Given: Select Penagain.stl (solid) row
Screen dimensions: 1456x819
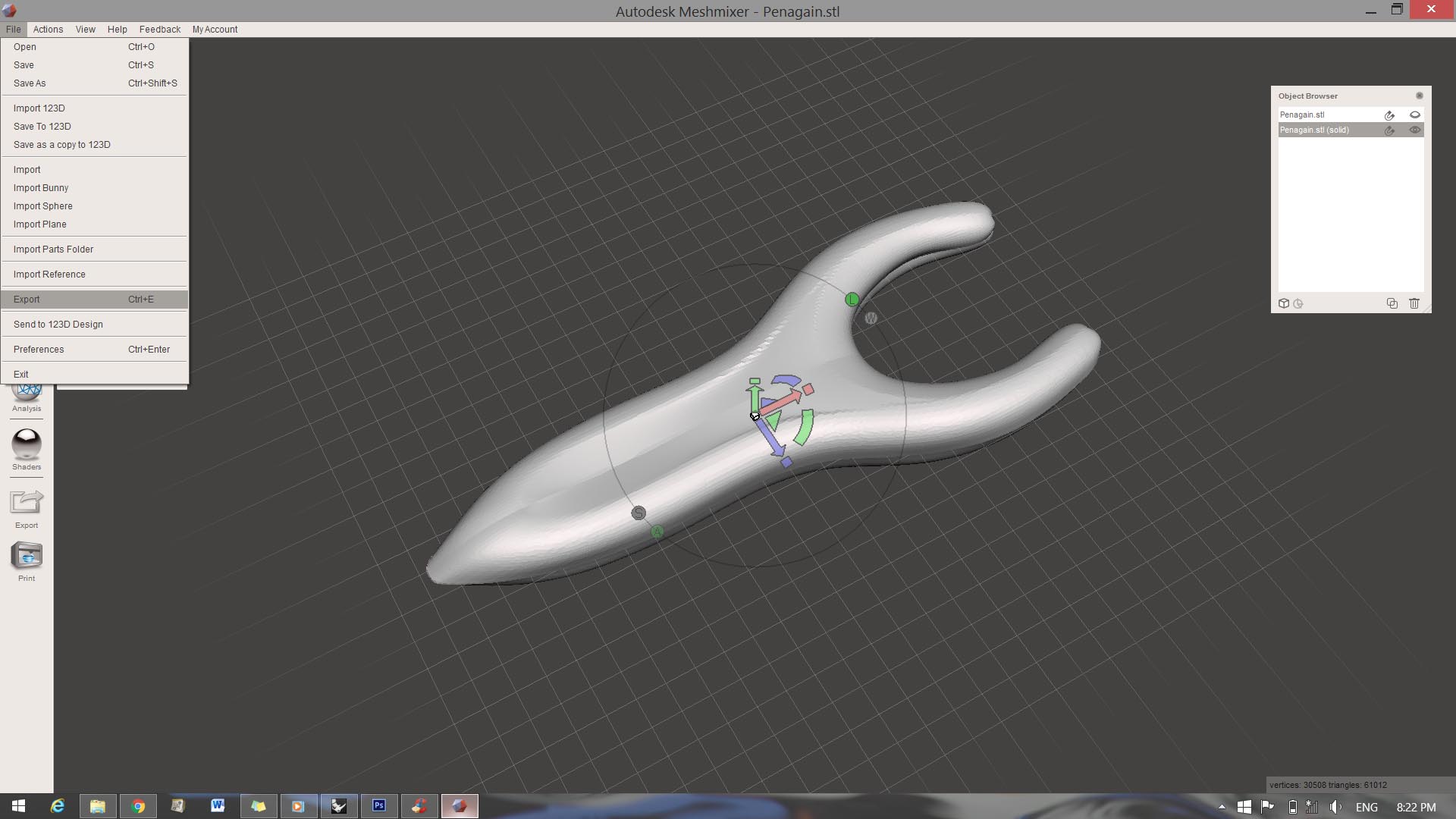Looking at the screenshot, I should 1351,130.
